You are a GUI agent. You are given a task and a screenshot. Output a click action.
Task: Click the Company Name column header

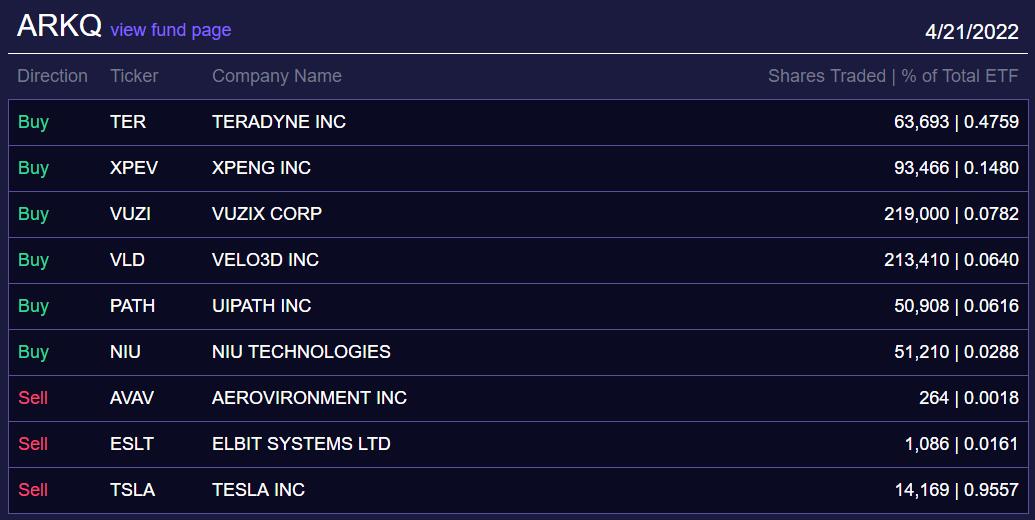pyautogui.click(x=276, y=76)
